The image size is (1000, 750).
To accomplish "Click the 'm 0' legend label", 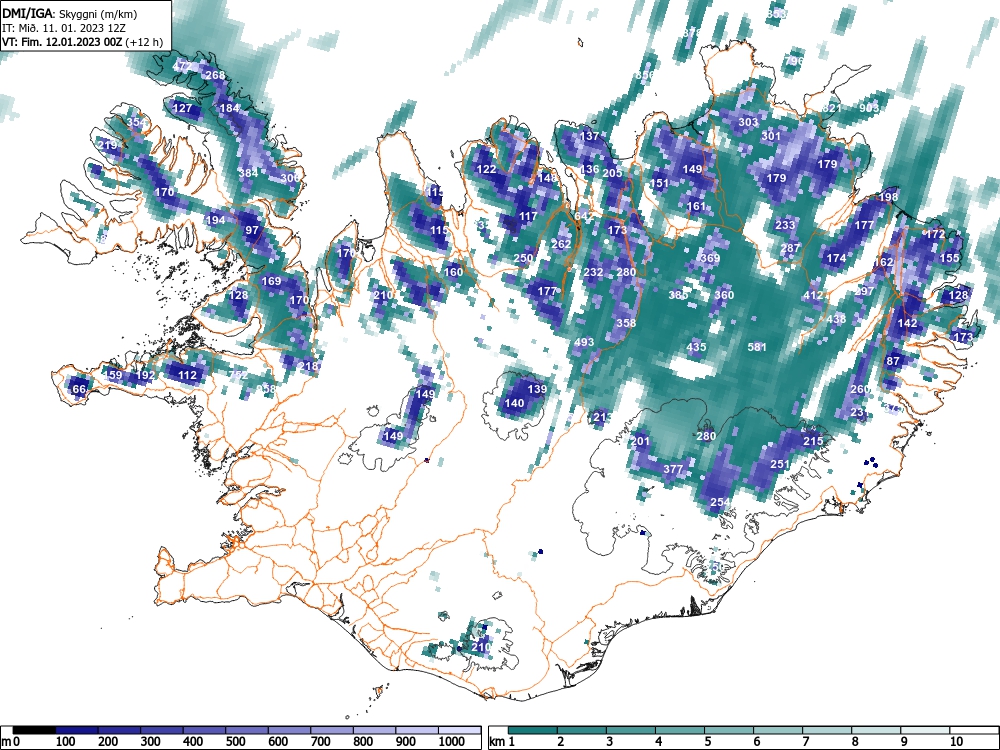I will click(x=11, y=741).
